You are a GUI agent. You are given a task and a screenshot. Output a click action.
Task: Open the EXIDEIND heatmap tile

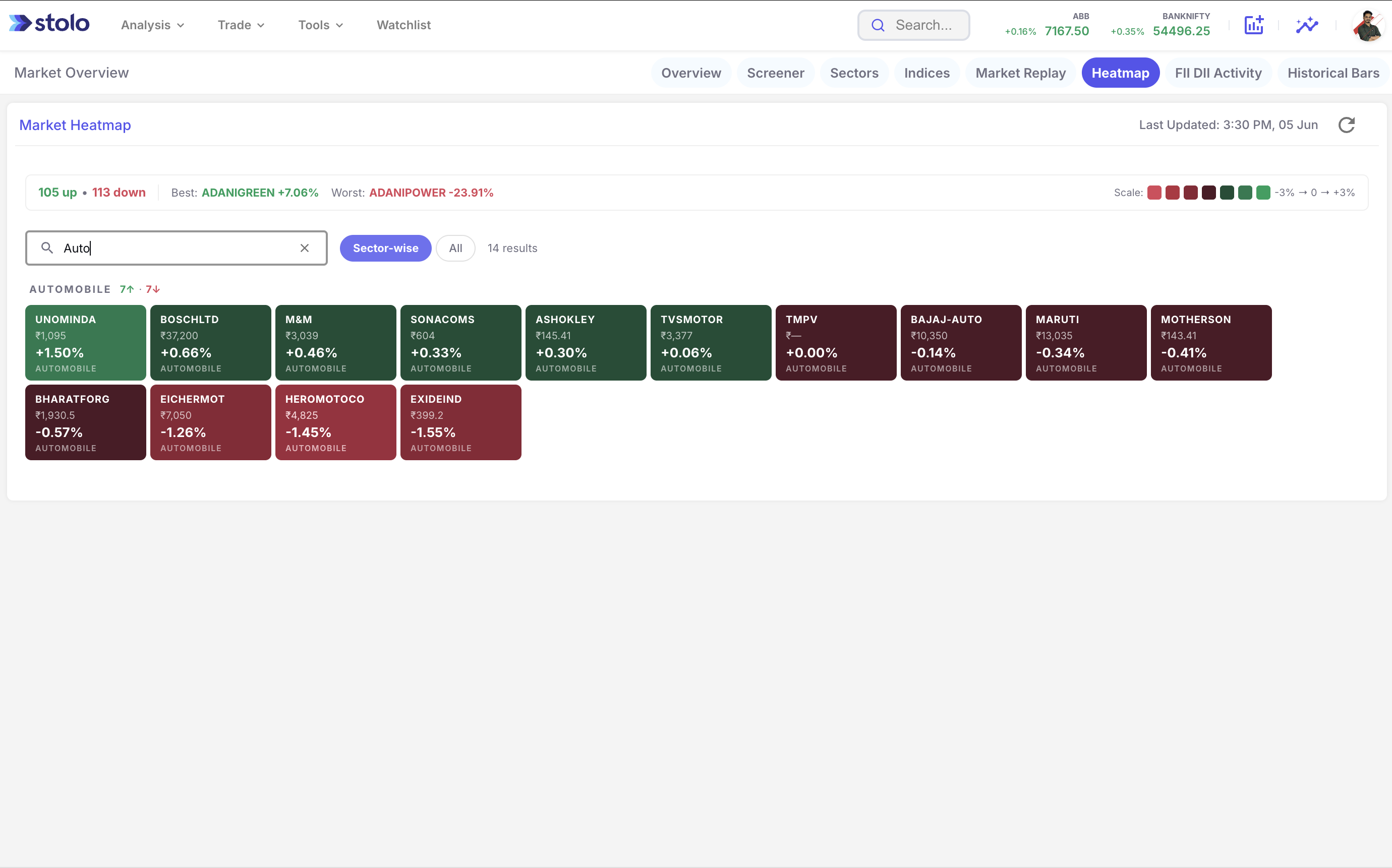(461, 422)
